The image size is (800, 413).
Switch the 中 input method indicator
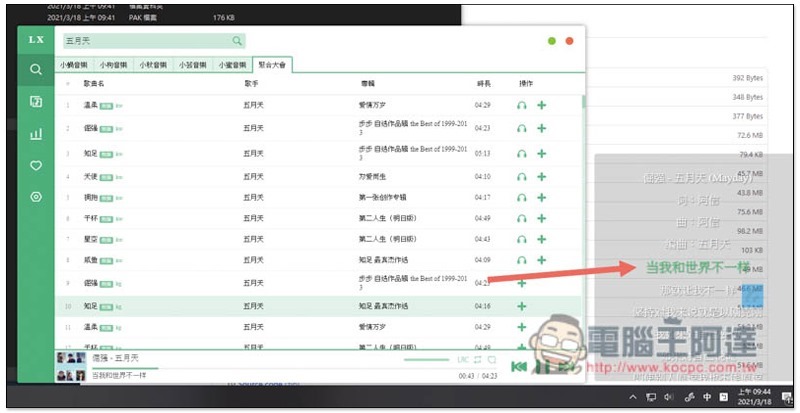click(x=707, y=397)
